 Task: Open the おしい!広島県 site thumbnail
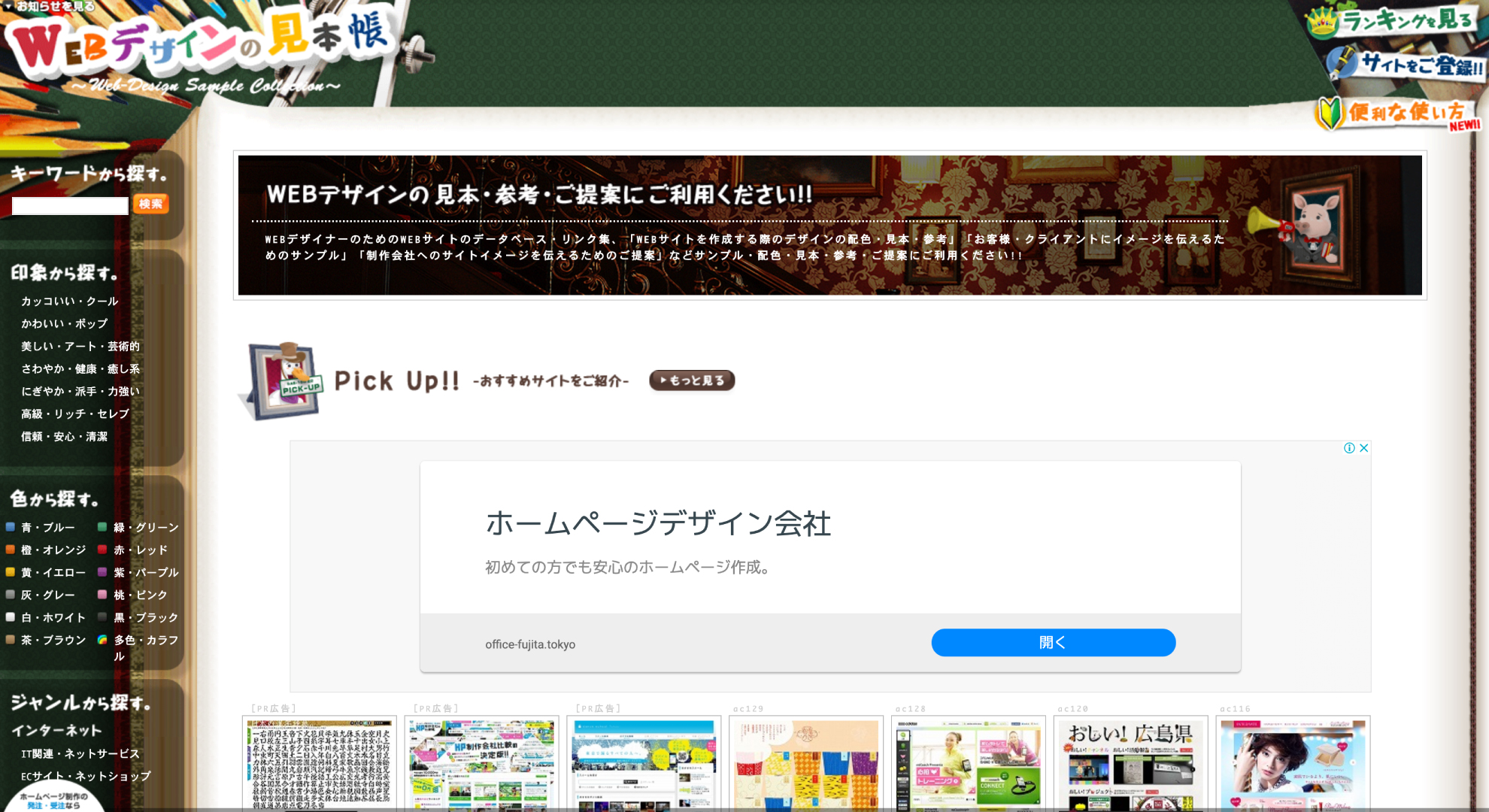pyautogui.click(x=1131, y=765)
